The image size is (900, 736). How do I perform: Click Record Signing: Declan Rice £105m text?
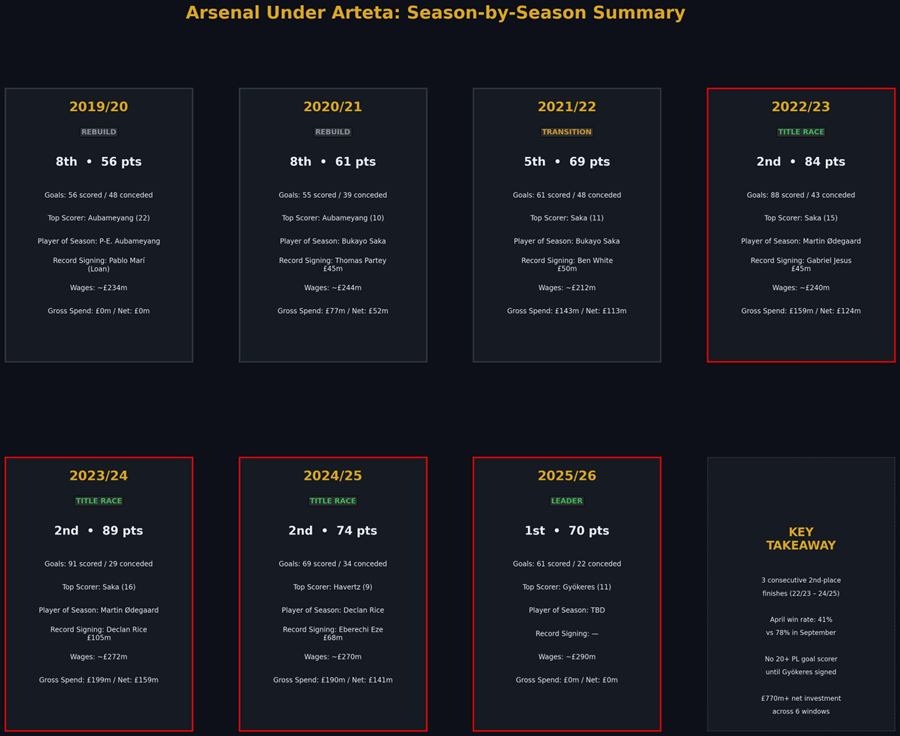pyautogui.click(x=98, y=633)
